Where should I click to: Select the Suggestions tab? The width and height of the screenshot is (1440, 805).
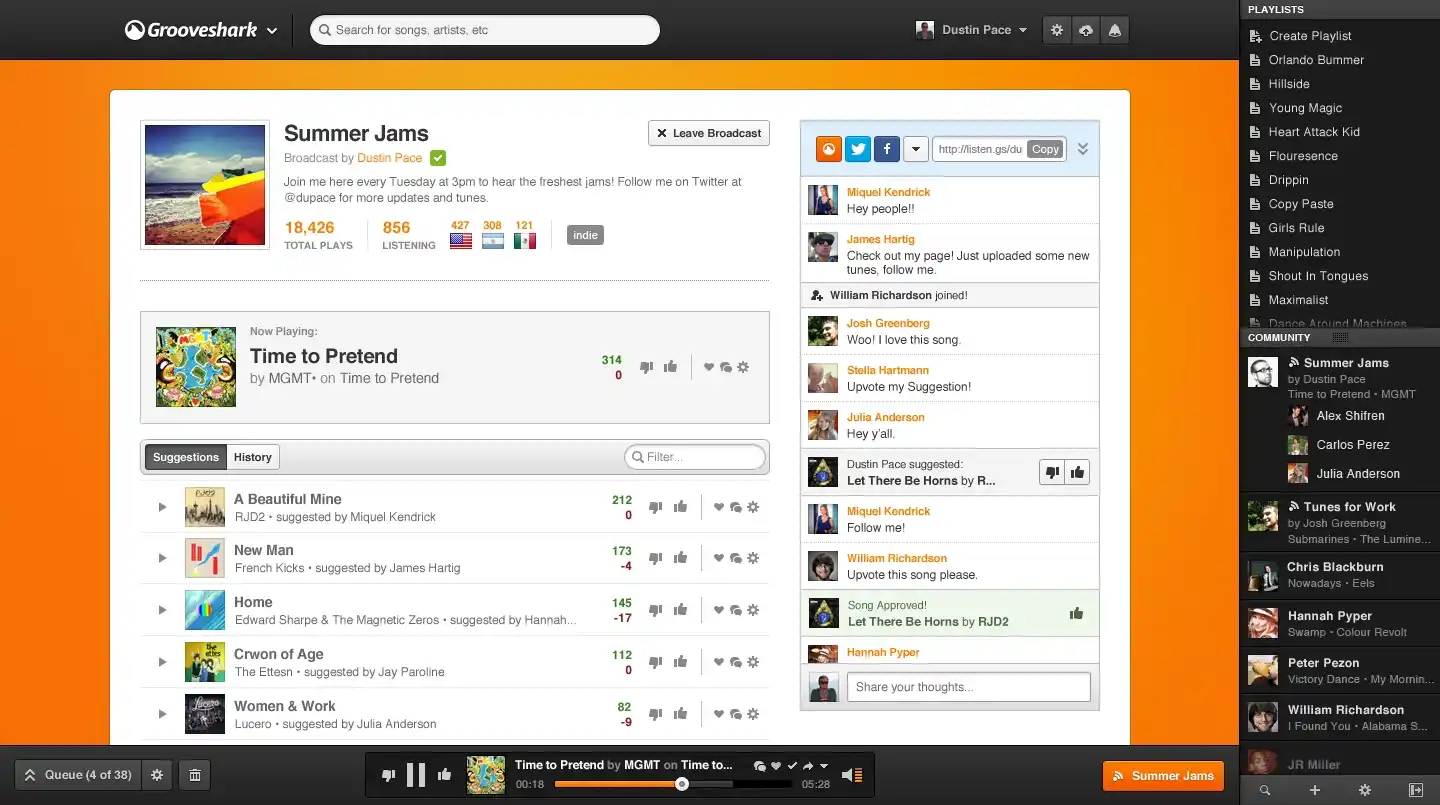tap(185, 457)
